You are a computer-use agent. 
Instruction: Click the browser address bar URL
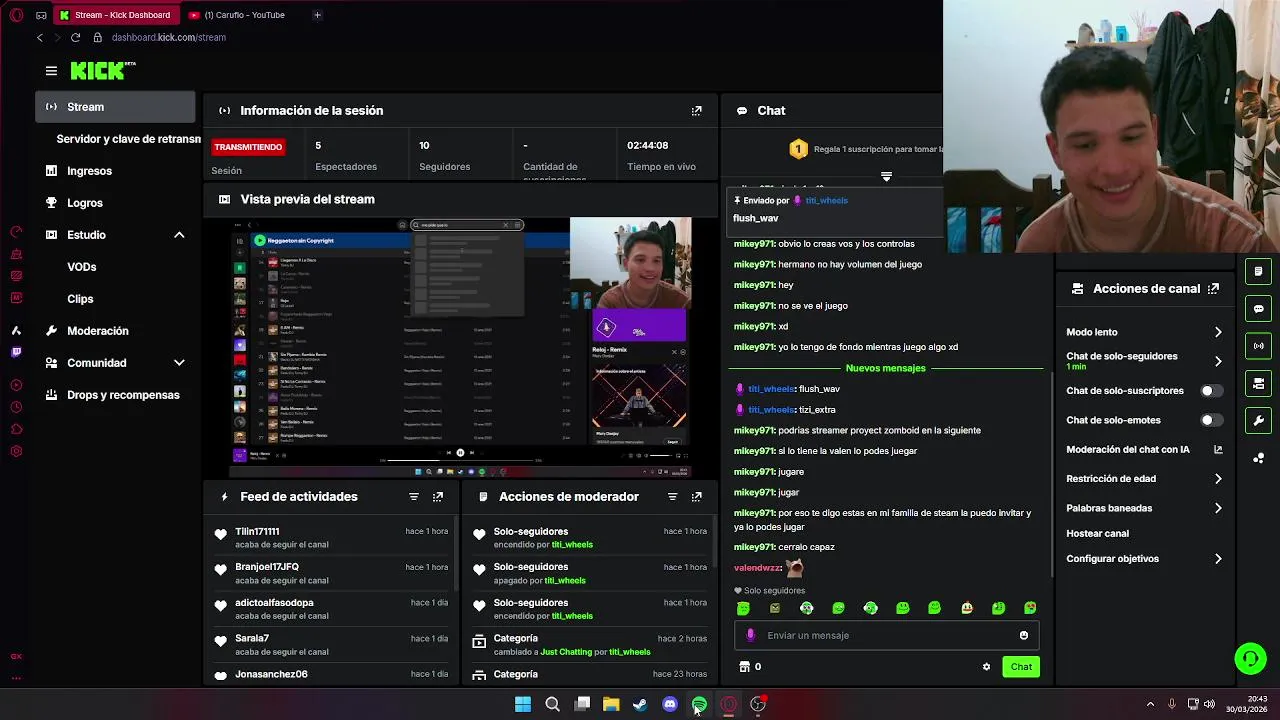coord(169,37)
